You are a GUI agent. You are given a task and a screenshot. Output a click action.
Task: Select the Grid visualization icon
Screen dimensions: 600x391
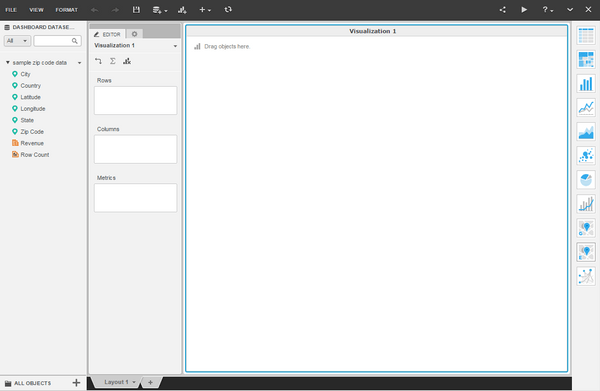tap(586, 36)
